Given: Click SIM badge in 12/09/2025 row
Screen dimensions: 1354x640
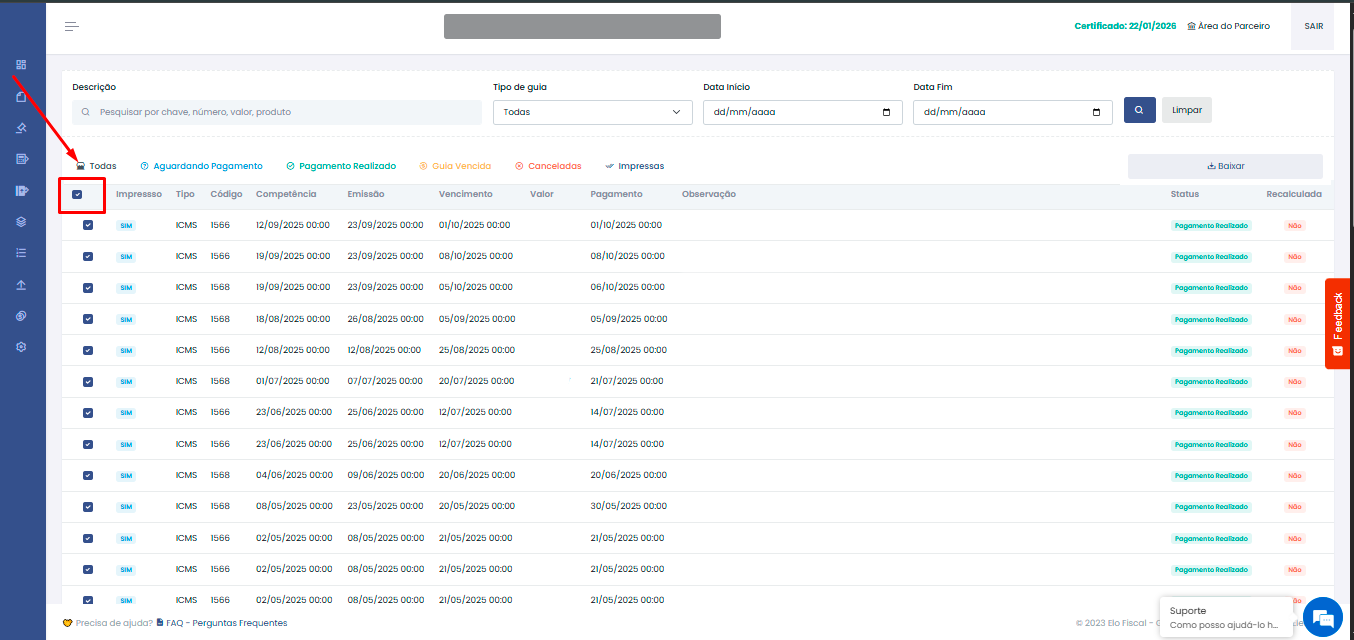Looking at the screenshot, I should [x=126, y=226].
